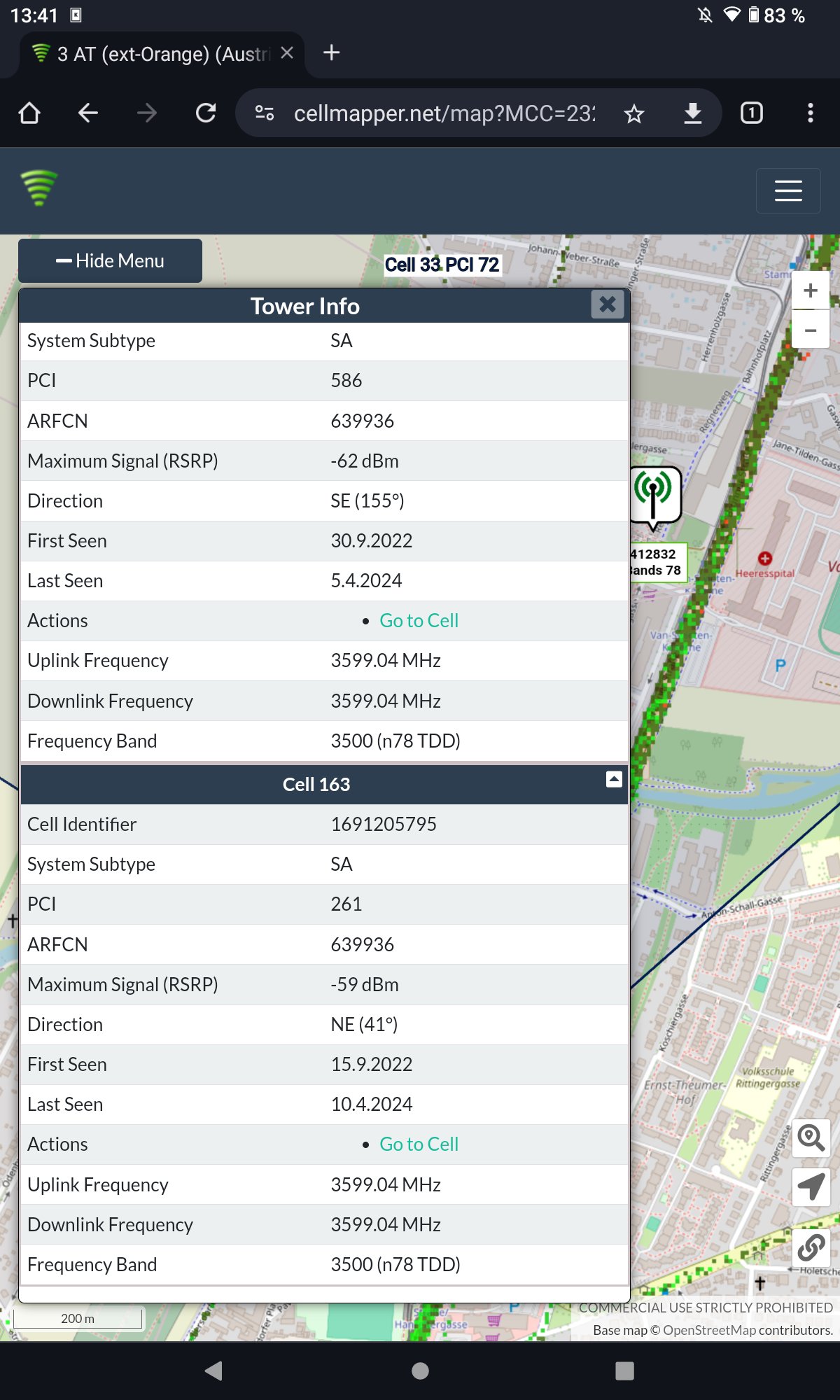Close the 3 AT (ext-Orange) tab
The width and height of the screenshot is (840, 1400).
pos(287,53)
